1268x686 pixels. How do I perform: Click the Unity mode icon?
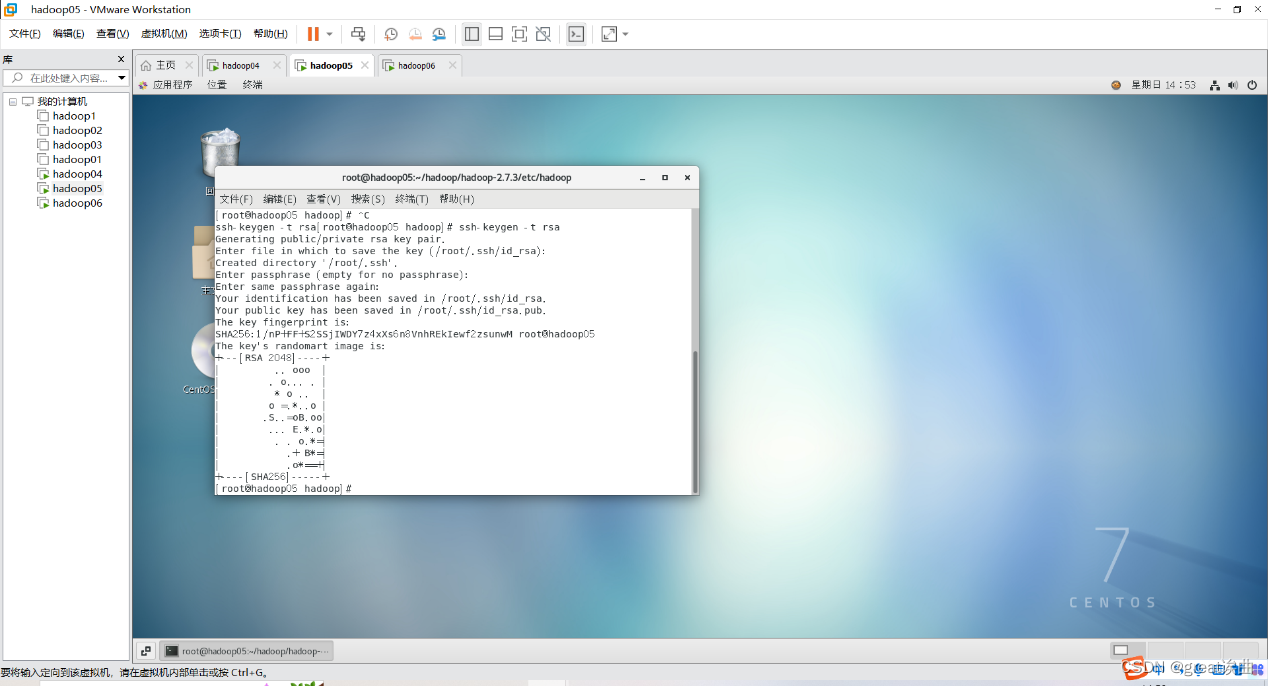click(x=543, y=34)
